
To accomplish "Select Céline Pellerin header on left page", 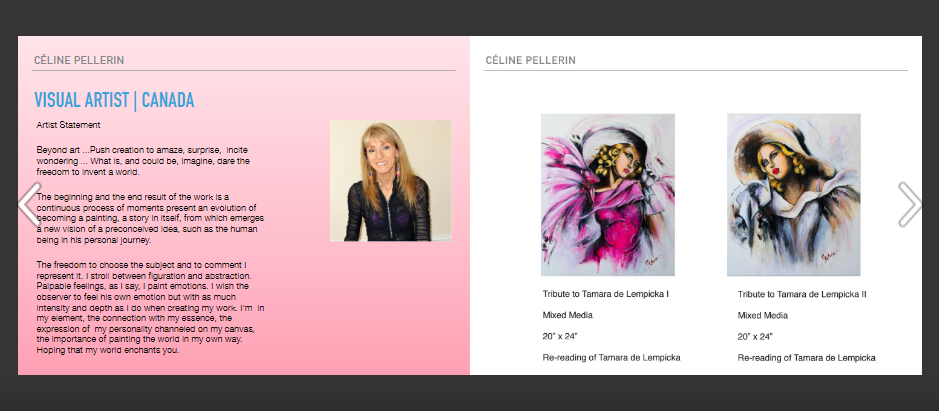I will (x=79, y=60).
